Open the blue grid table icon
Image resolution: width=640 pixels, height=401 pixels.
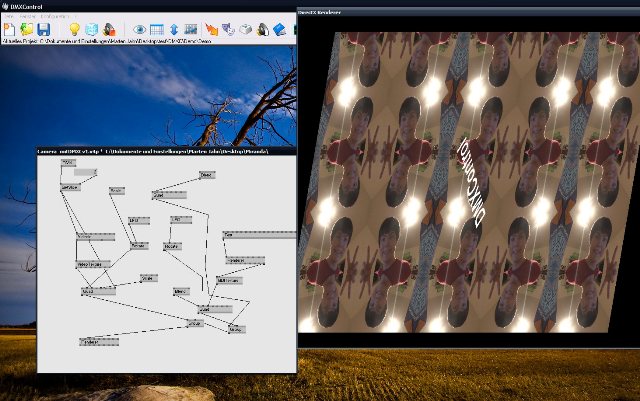[157, 30]
